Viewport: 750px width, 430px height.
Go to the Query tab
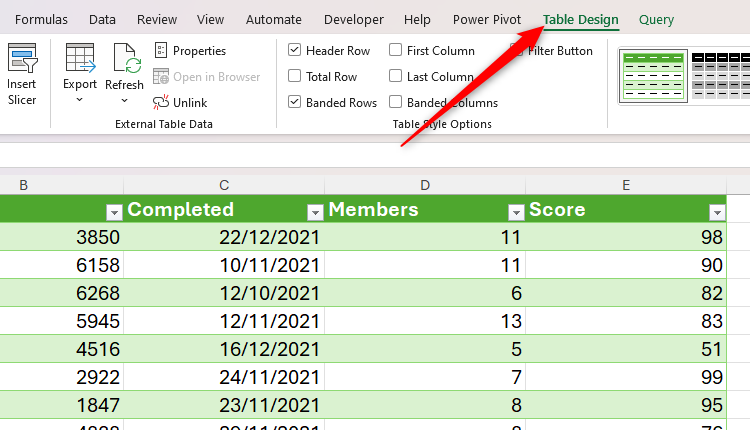pyautogui.click(x=656, y=20)
